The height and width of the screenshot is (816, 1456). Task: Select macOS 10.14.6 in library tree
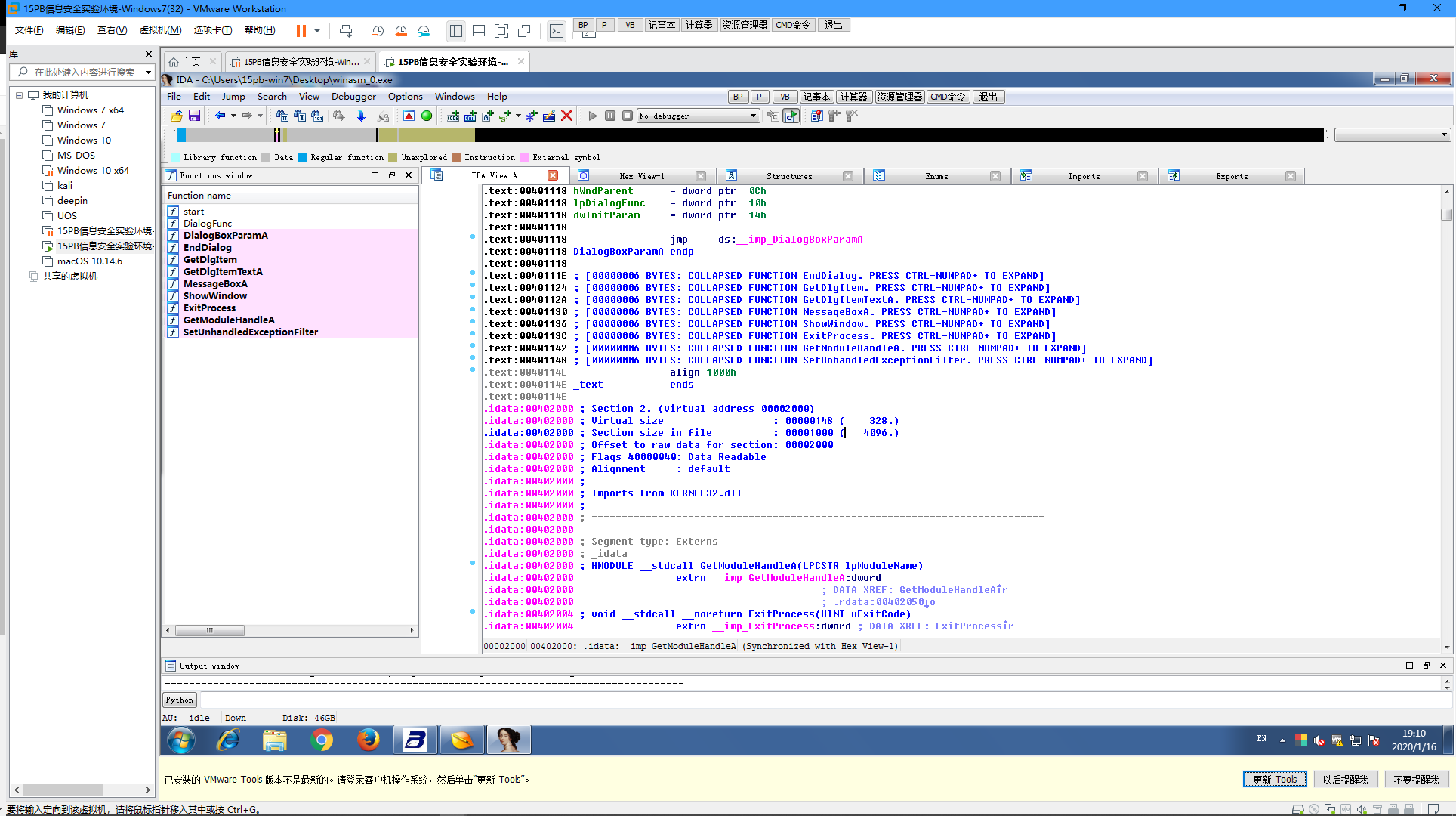coord(90,261)
